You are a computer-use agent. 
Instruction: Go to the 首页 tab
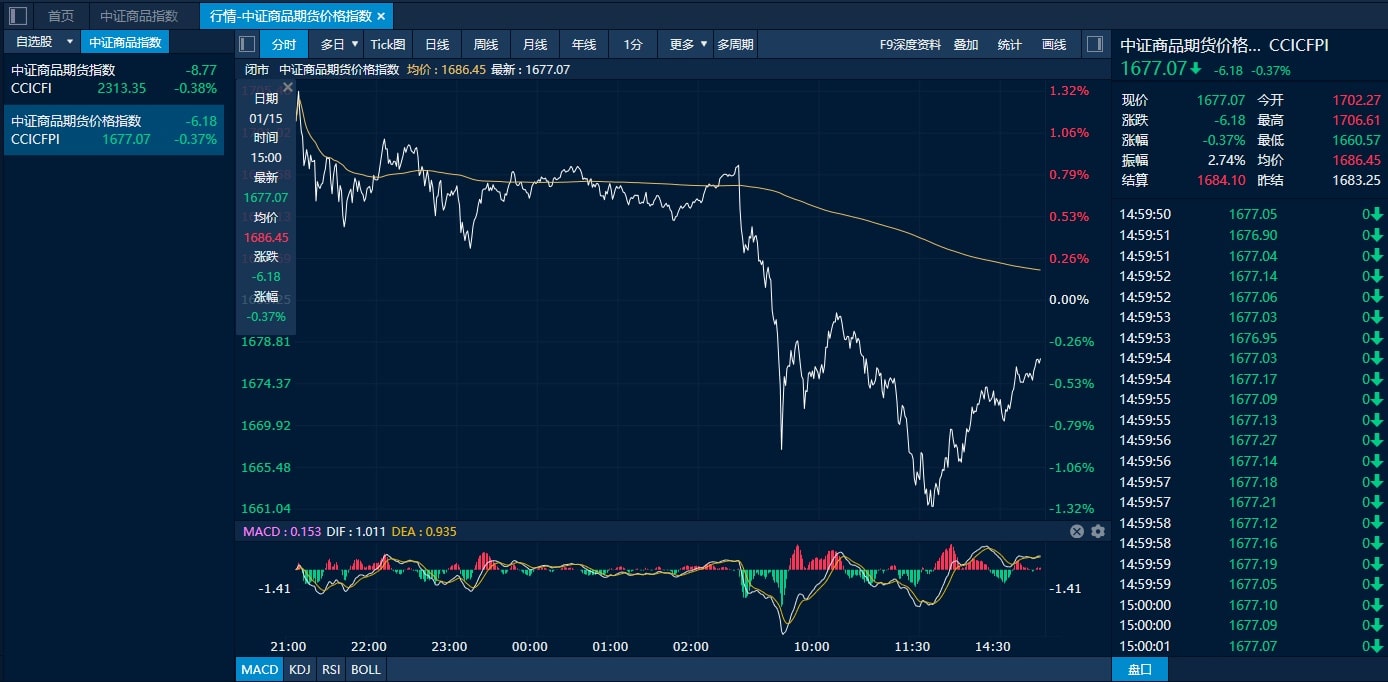[x=61, y=16]
